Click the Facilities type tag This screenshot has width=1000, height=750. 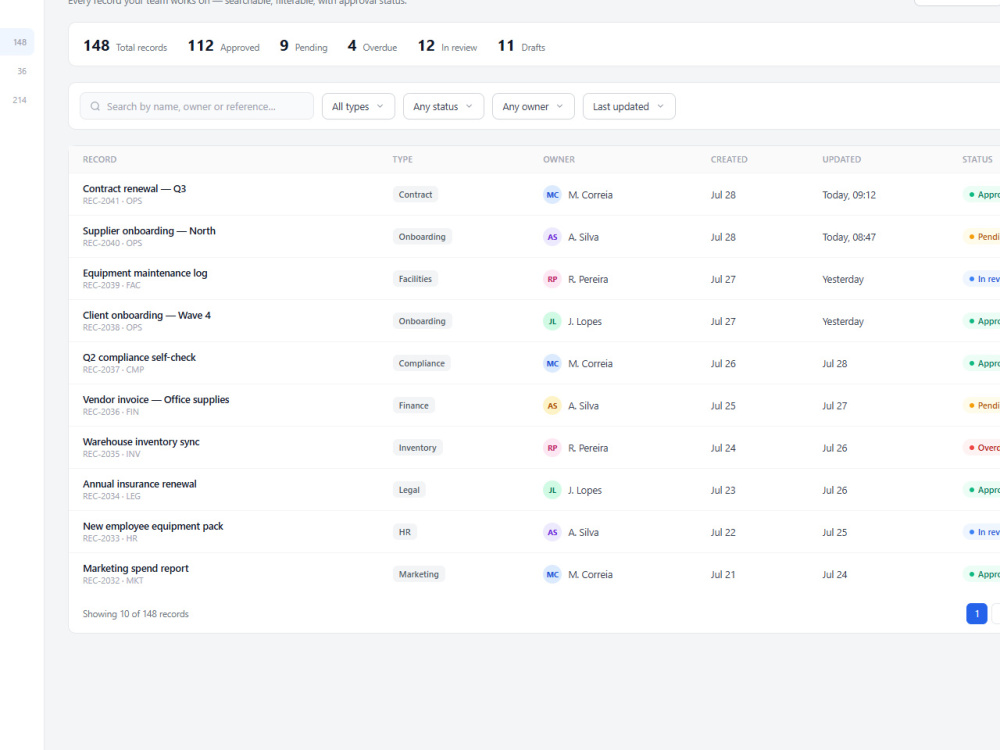(415, 279)
